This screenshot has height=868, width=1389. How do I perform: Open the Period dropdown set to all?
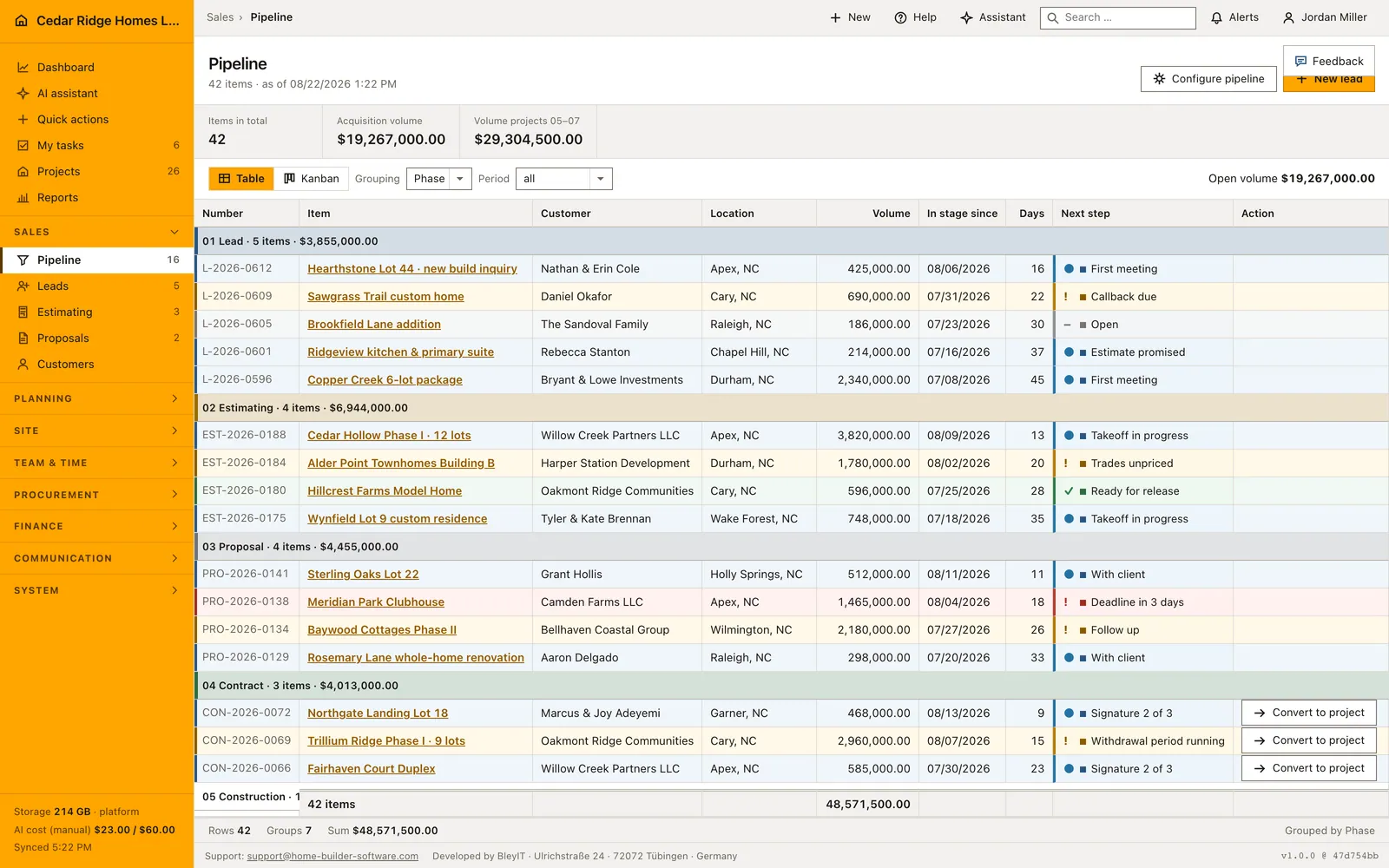tap(564, 179)
